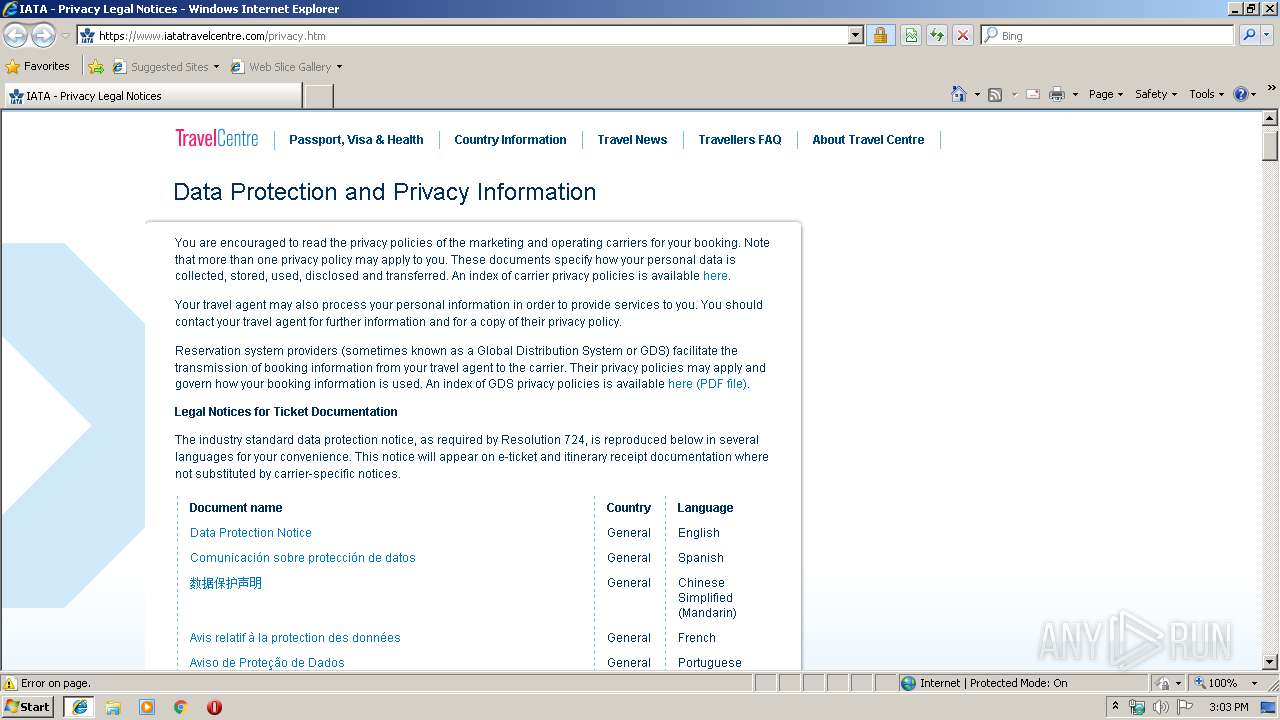Open Travel News navigation item

click(x=632, y=140)
